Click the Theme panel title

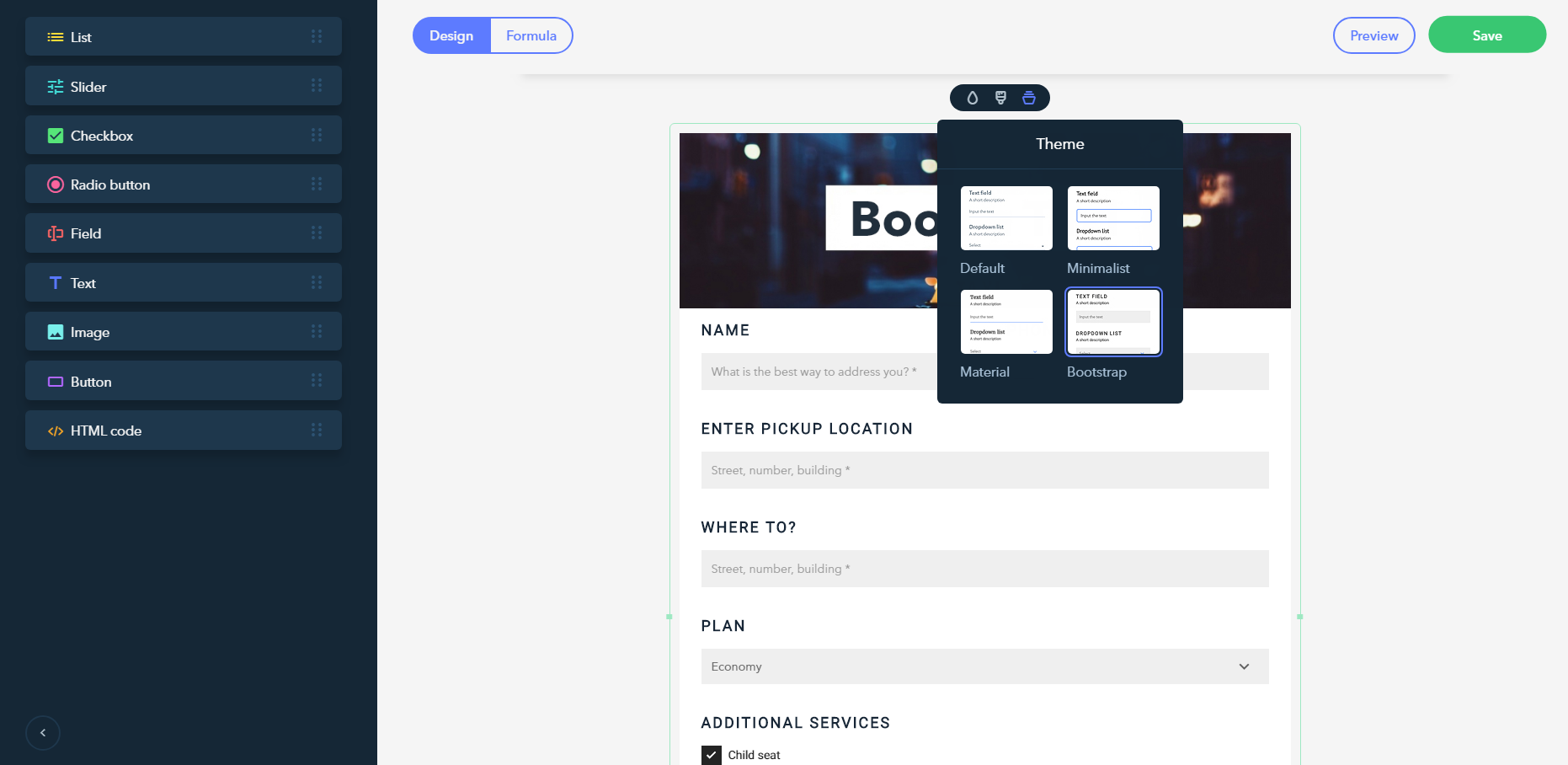coord(1060,144)
